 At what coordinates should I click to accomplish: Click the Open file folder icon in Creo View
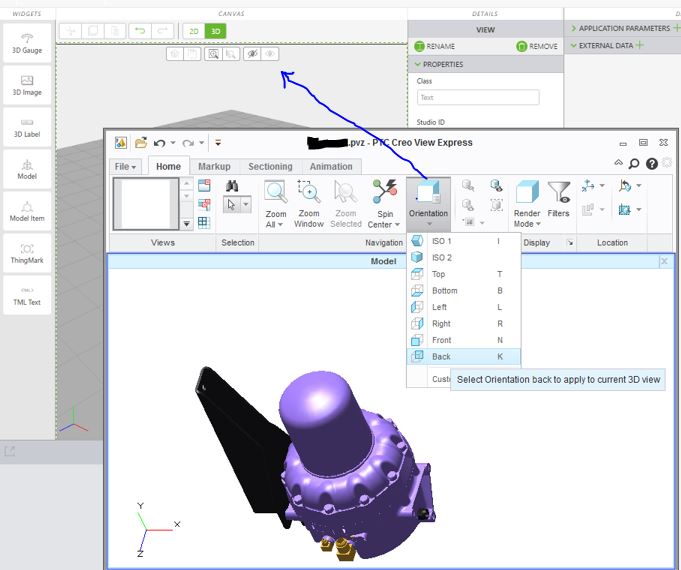pos(141,142)
